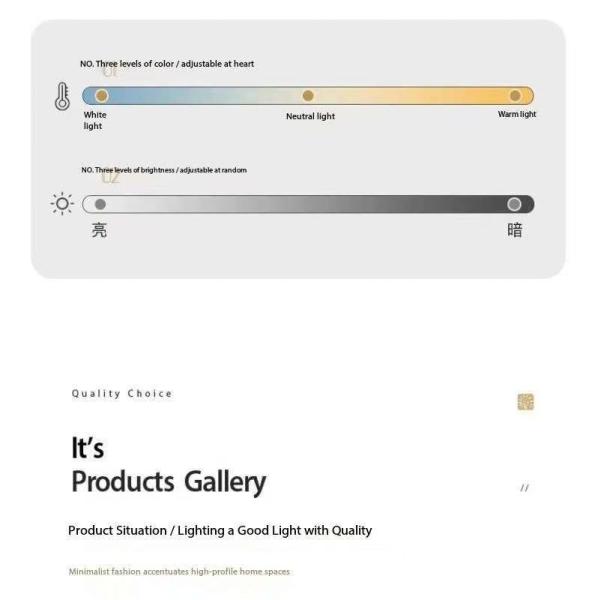
Task: Select the Warm light point on slider
Action: (x=515, y=96)
